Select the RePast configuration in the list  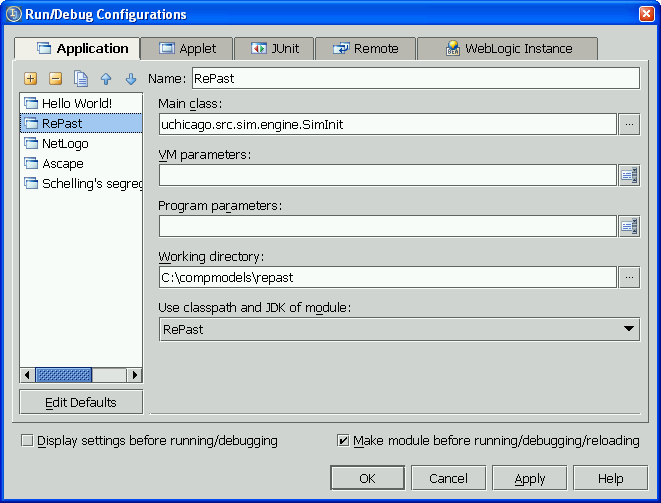click(81, 123)
